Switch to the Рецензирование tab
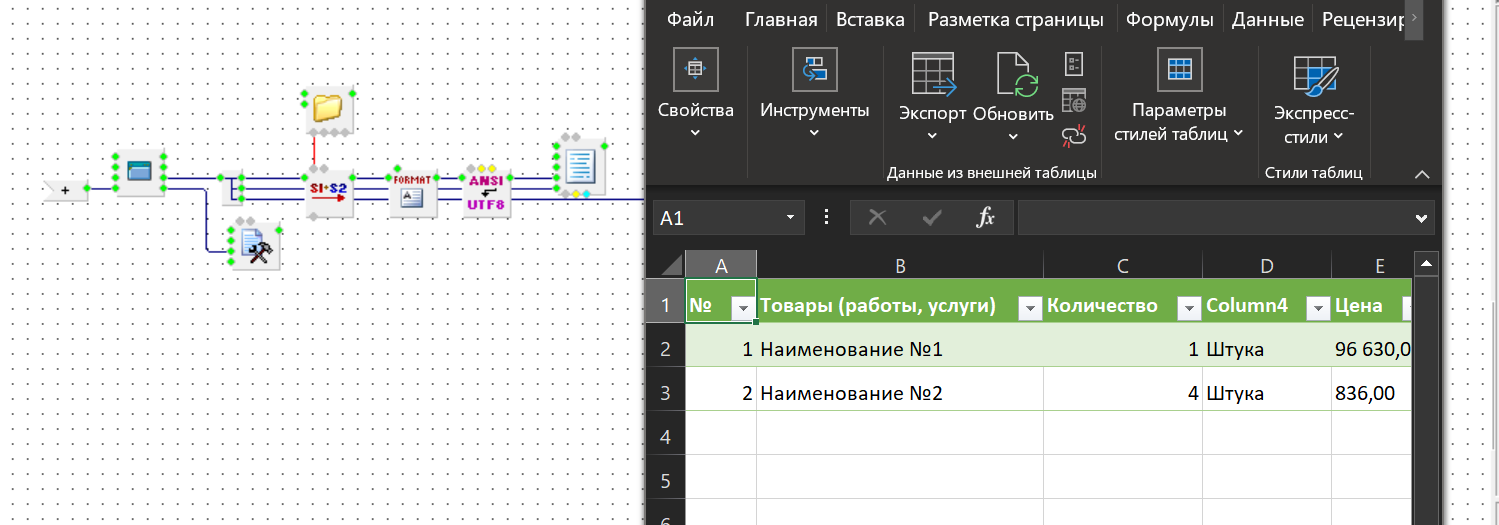Image resolution: width=1499 pixels, height=525 pixels. click(x=1362, y=20)
